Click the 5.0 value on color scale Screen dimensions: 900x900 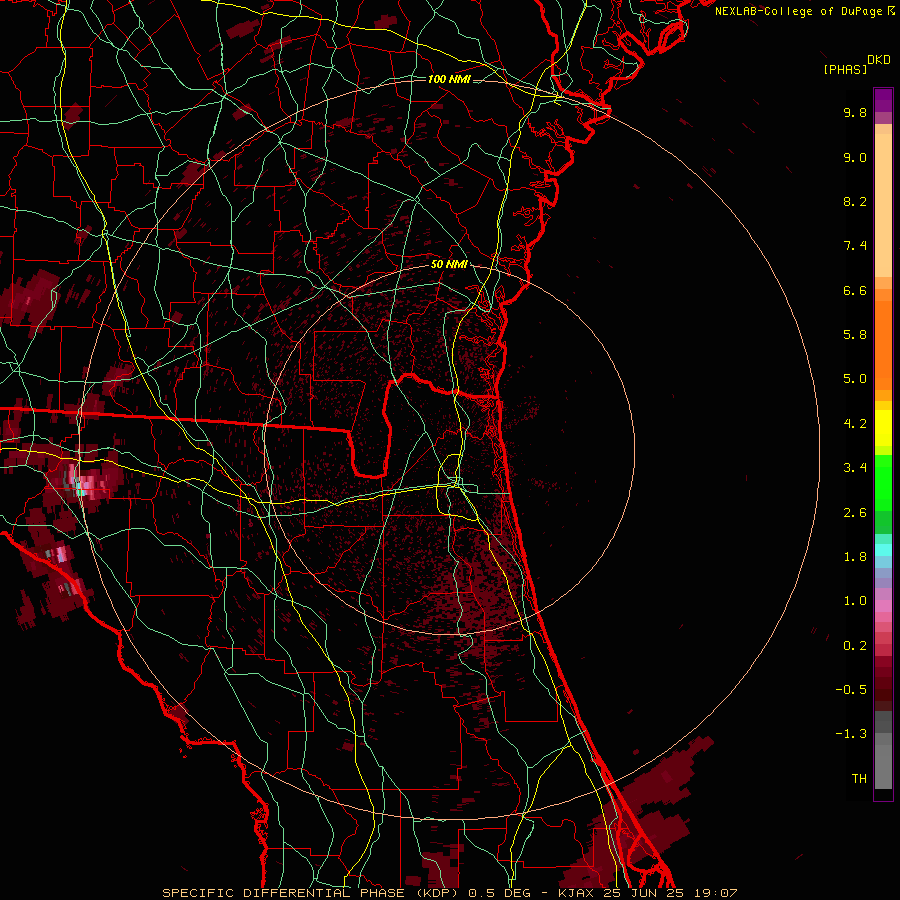click(x=855, y=379)
